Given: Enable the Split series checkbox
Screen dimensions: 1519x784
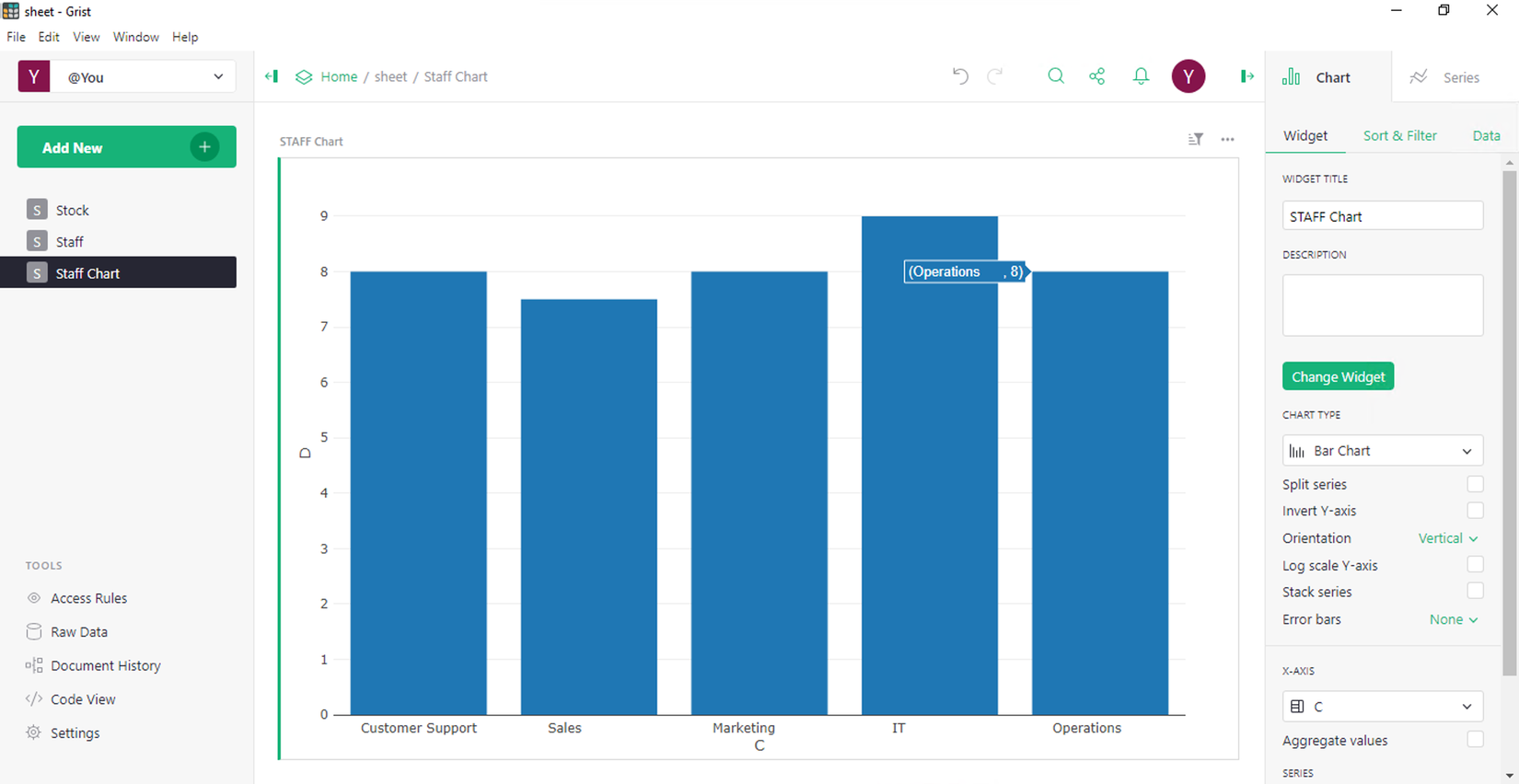Looking at the screenshot, I should [x=1475, y=484].
